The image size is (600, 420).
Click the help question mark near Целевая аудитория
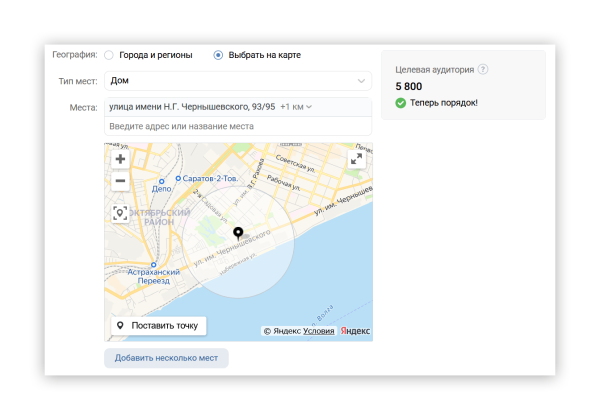[x=484, y=69]
